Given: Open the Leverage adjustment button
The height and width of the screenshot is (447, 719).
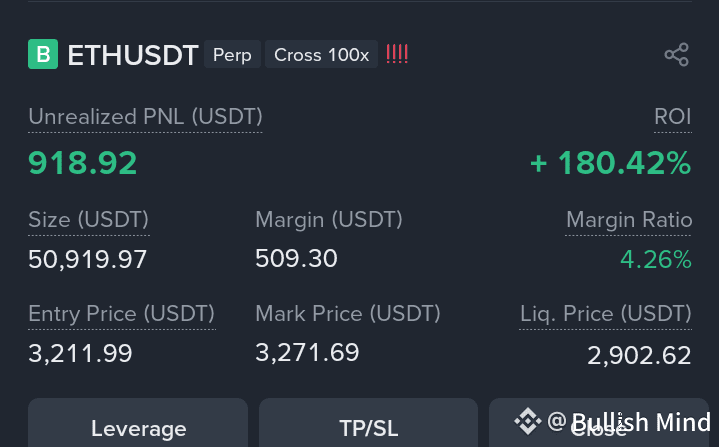Looking at the screenshot, I should (x=138, y=423).
